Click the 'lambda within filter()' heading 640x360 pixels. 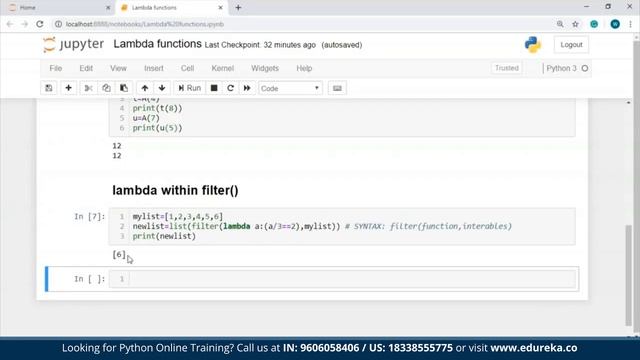point(175,190)
